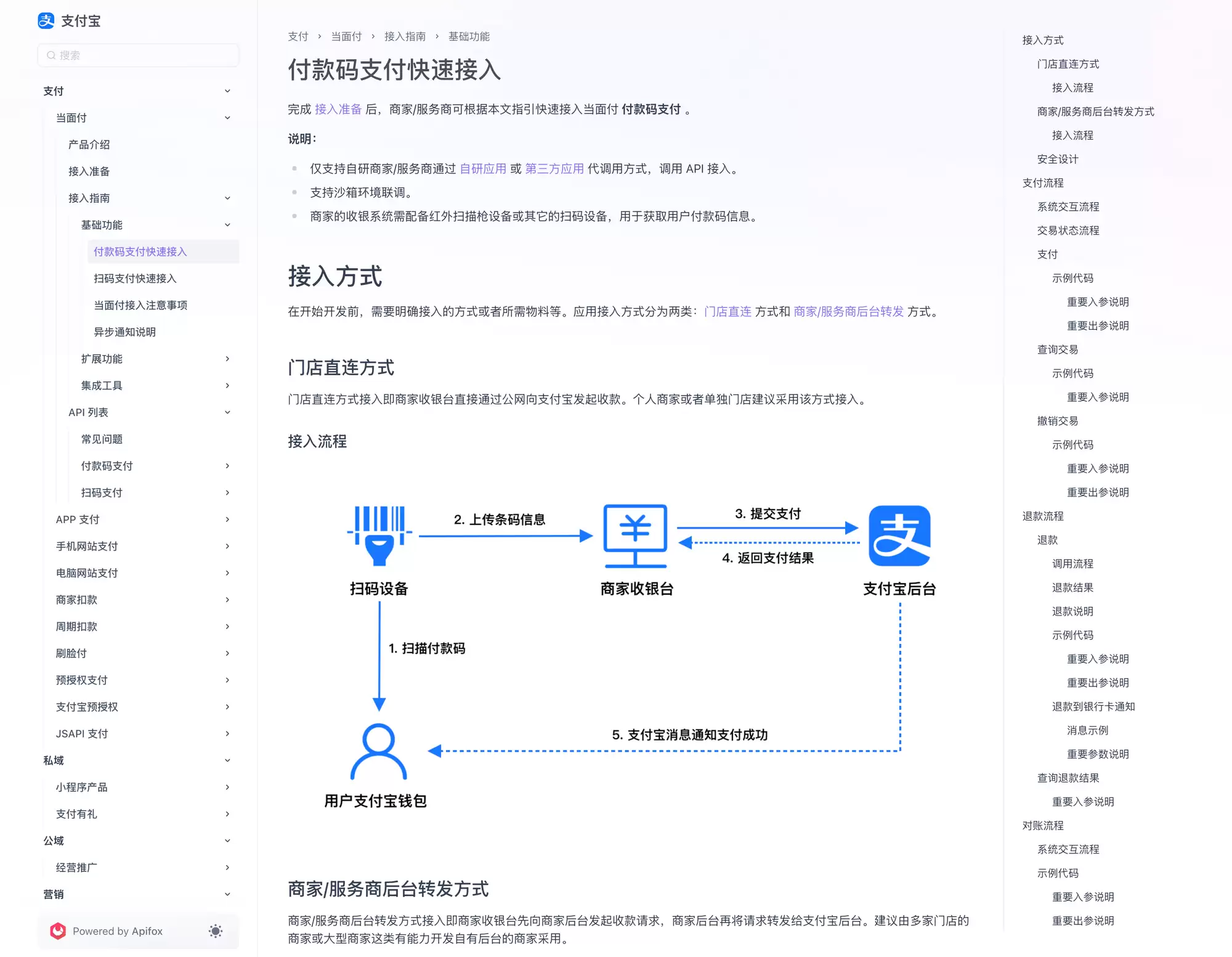Expand the 刷脸付 chevron
Screen dimensions: 1232x957
[227, 654]
